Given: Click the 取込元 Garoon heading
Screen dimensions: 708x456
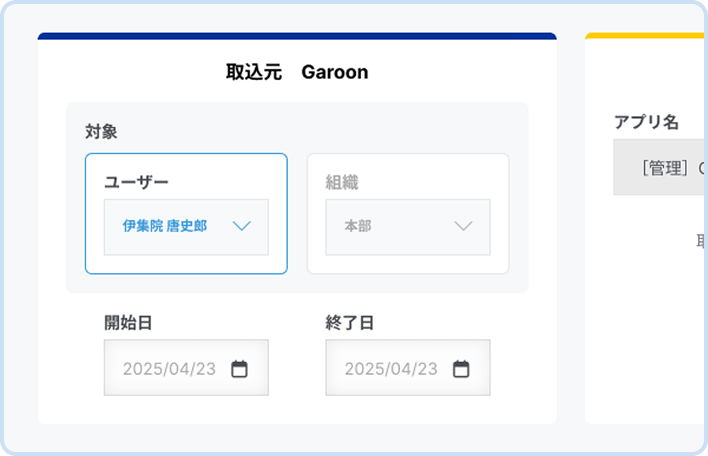Looking at the screenshot, I should click(297, 72).
